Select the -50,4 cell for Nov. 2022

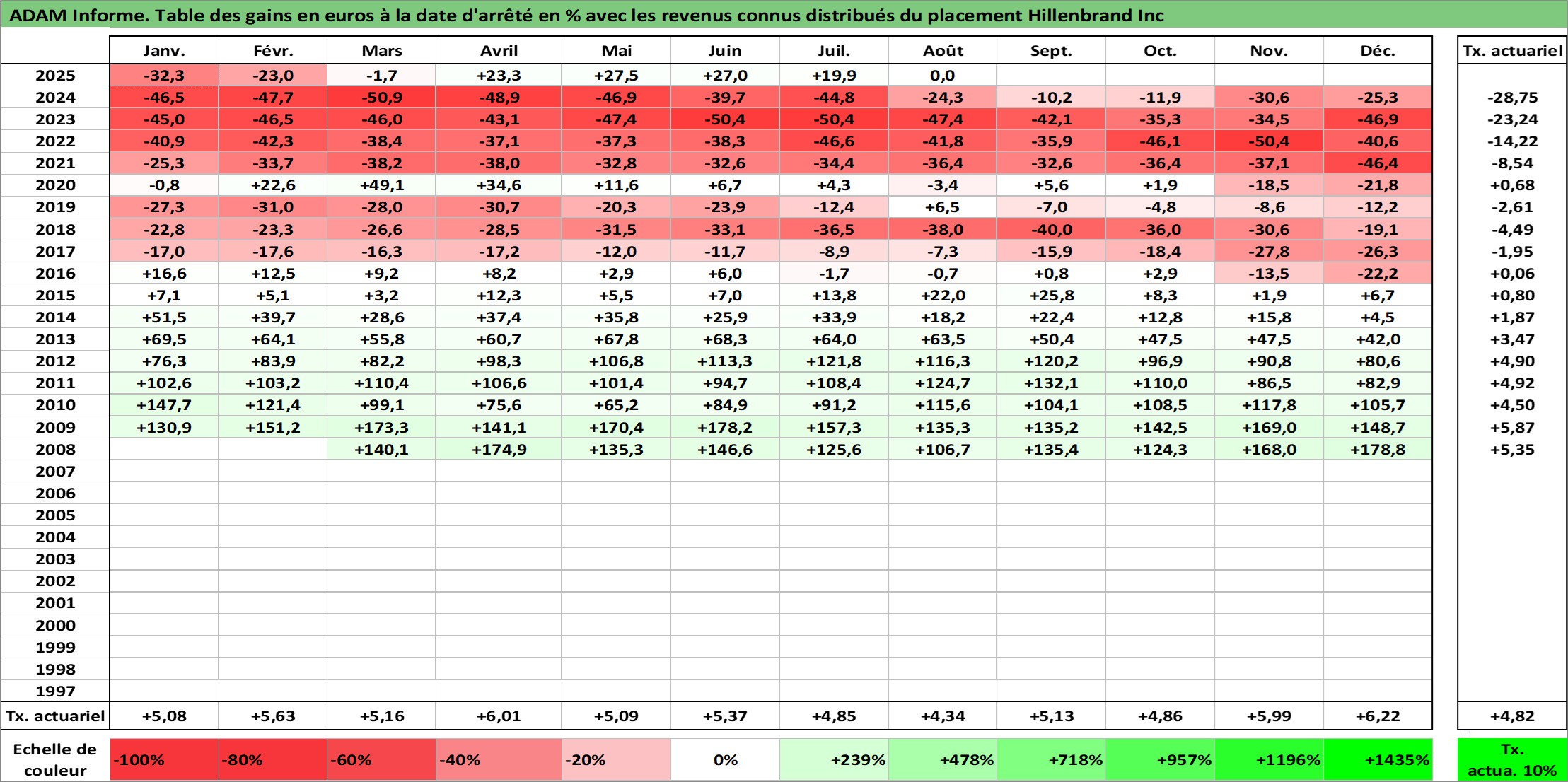coord(1269,141)
